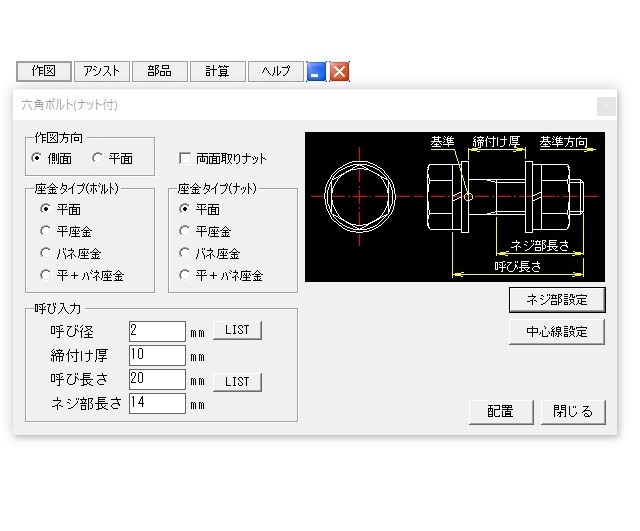The image size is (640, 531).
Task: Open the ヘルプ menu
Action: [275, 71]
